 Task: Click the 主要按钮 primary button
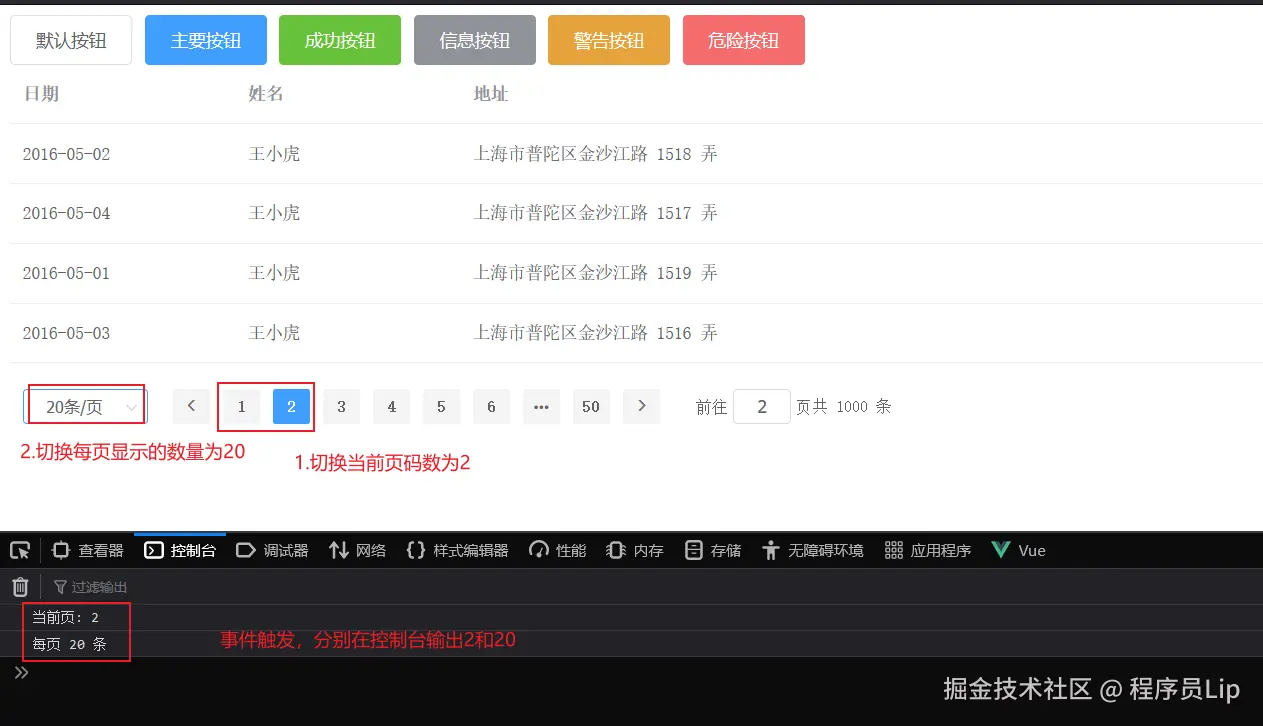[205, 40]
